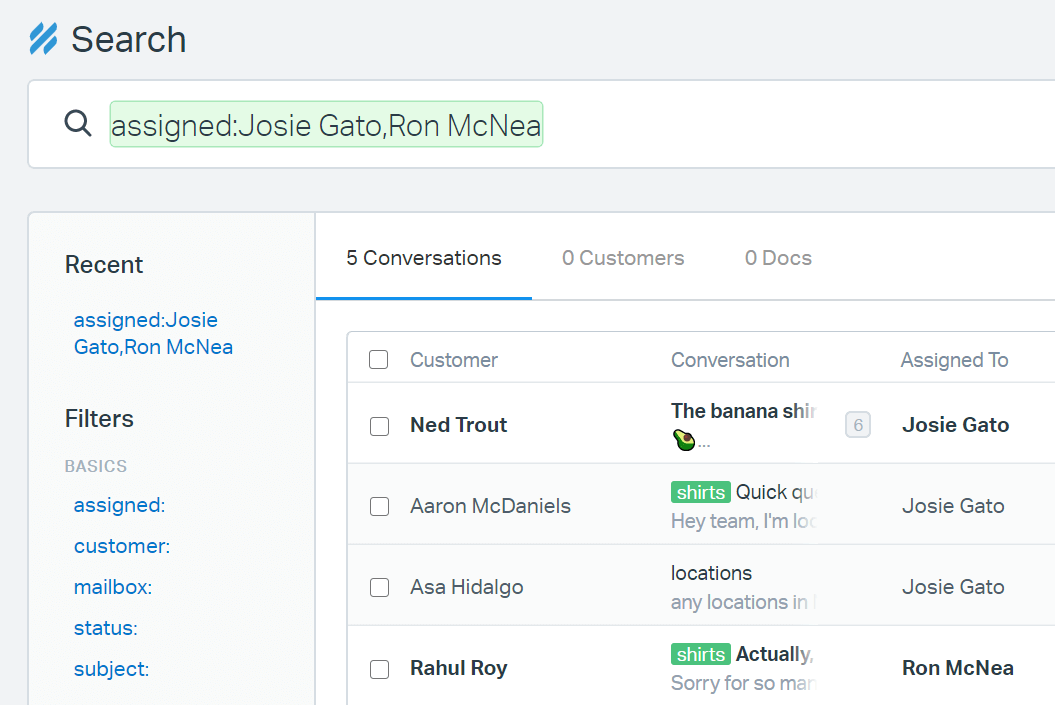1055x705 pixels.
Task: Choose the mailbox: filter
Action: [x=113, y=587]
